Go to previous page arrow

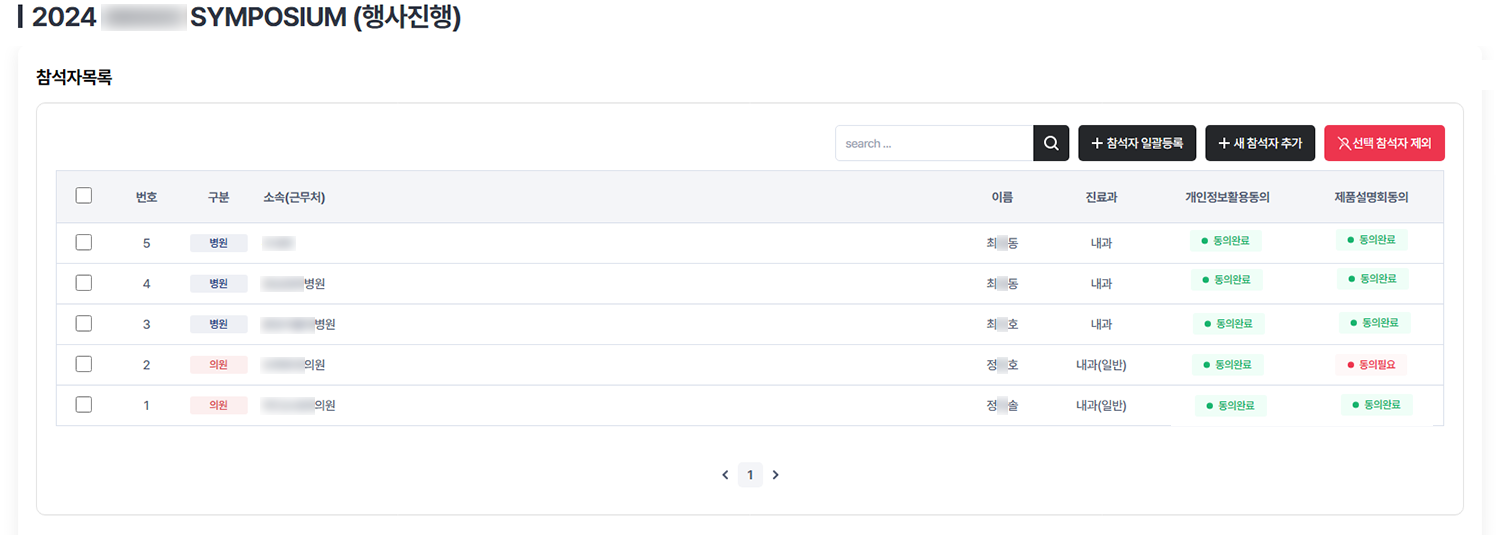pyautogui.click(x=725, y=475)
